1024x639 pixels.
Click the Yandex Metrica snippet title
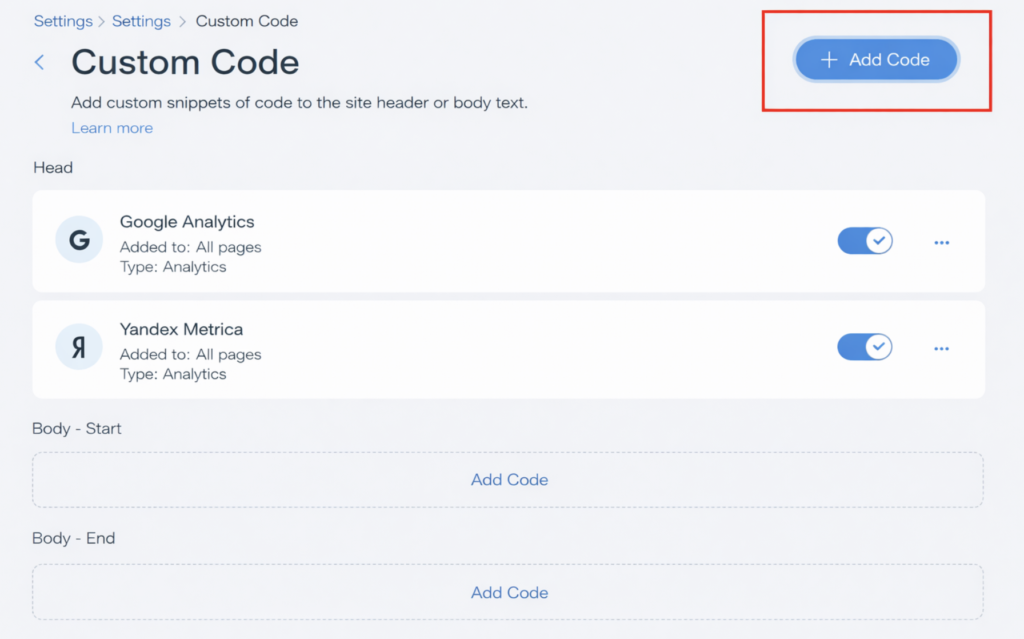(181, 329)
